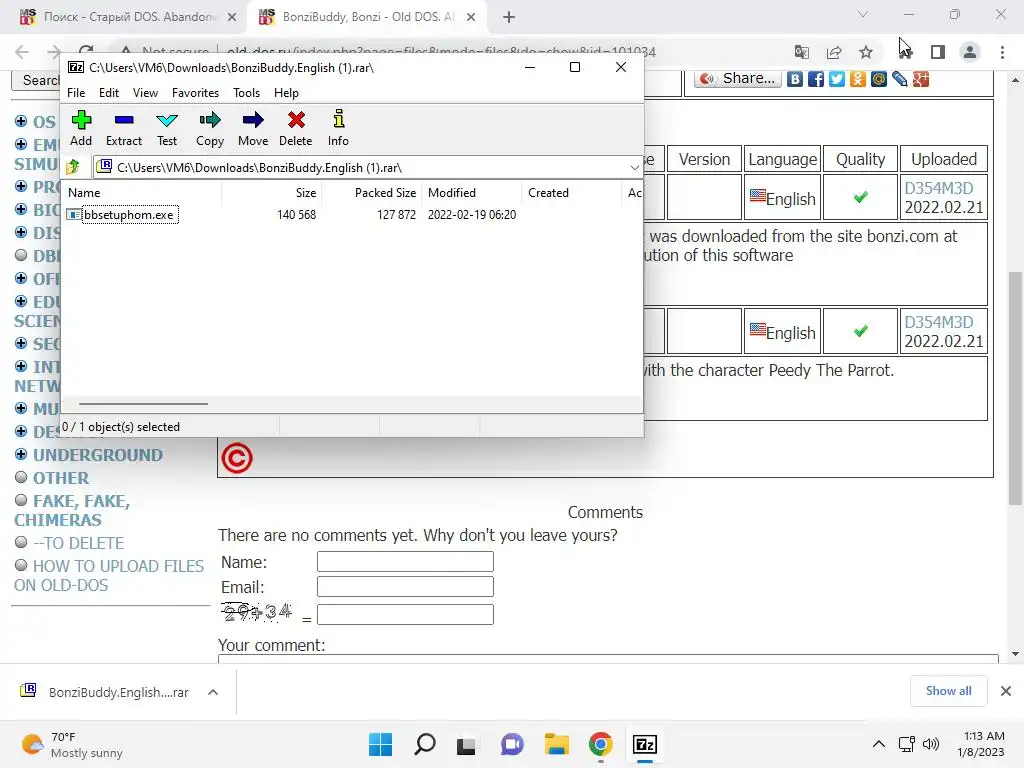1024x768 pixels.
Task: Sort by the Created column header
Action: [x=571, y=193]
